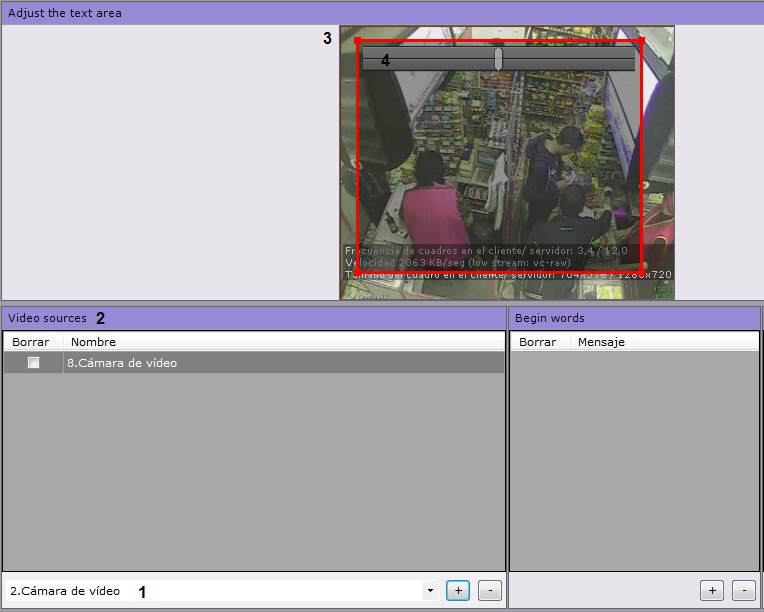Tick the Borrar checkbox for 8.Cámara de vídeo
Screen dimensions: 764x612
(x=33, y=363)
